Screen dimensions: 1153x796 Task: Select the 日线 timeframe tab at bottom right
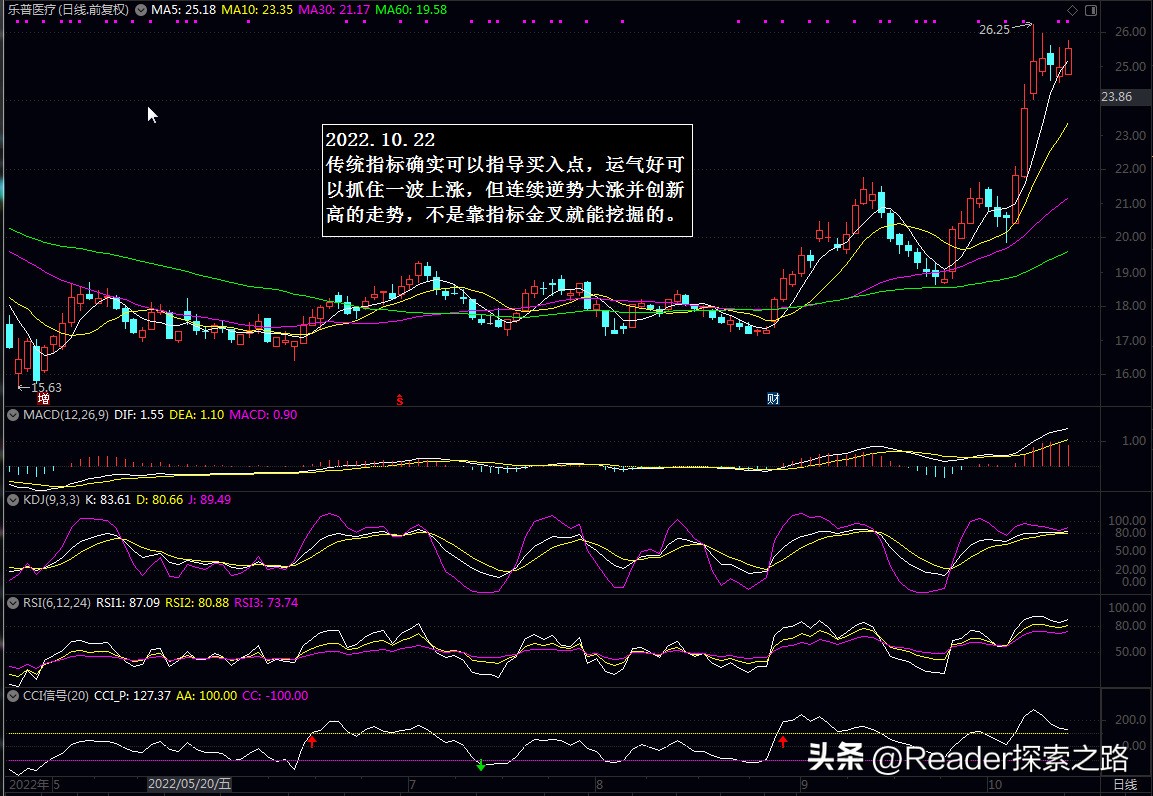click(1128, 784)
